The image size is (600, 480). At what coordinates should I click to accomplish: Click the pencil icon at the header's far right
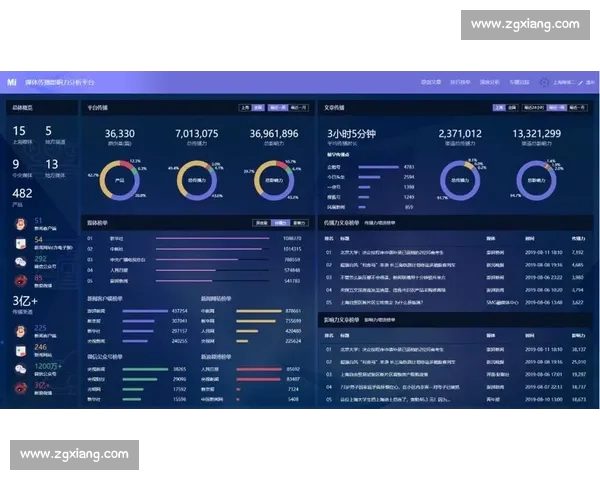click(x=581, y=82)
